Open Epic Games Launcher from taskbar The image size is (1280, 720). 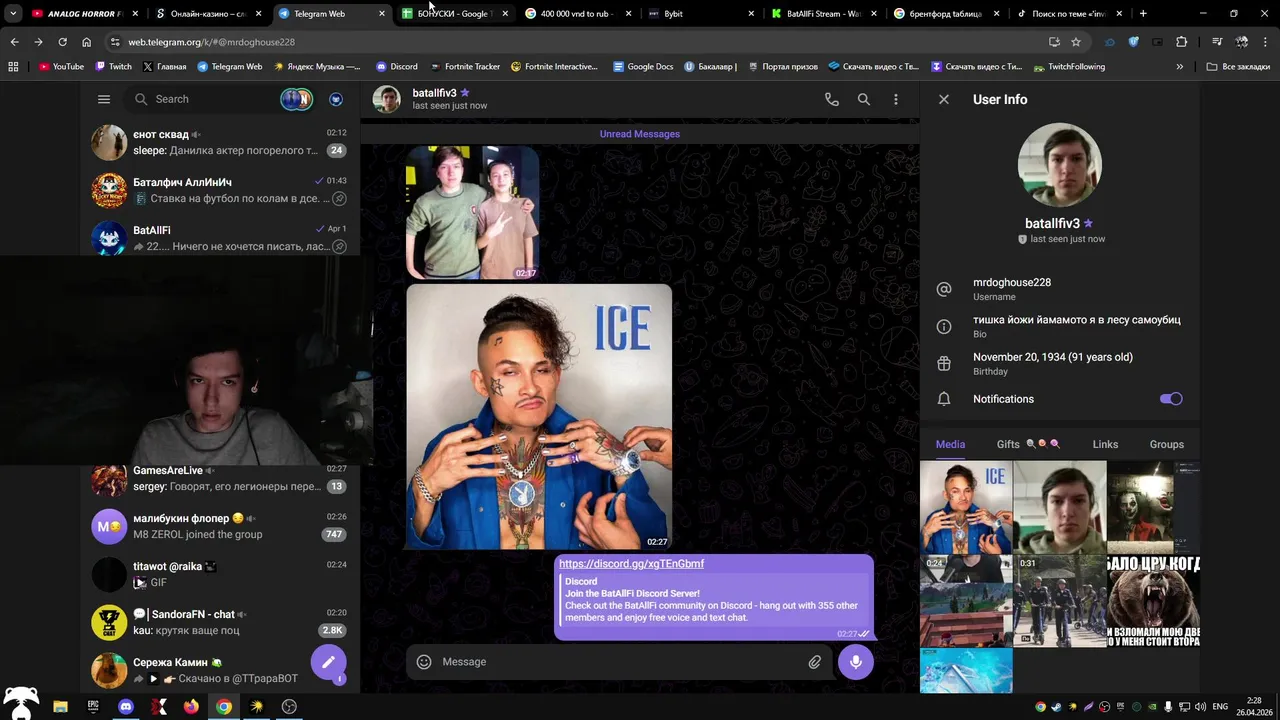93,707
